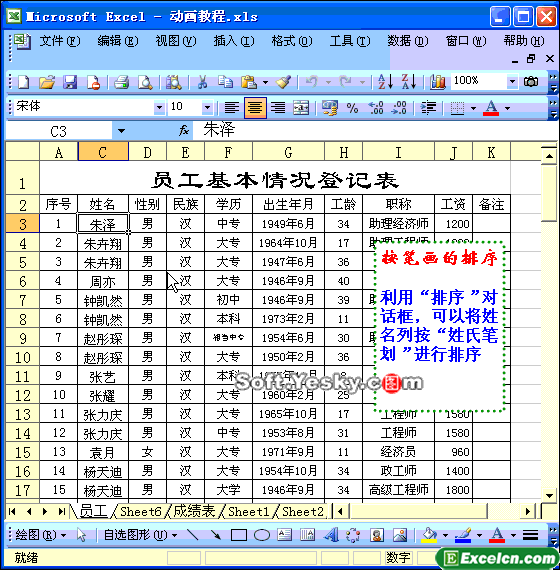
Task: Select row 3 header
Action: coord(22,224)
